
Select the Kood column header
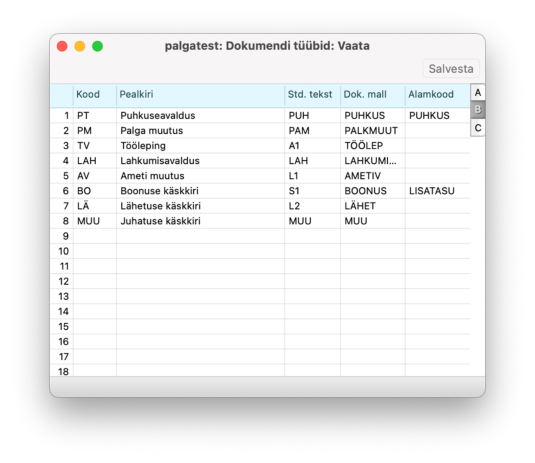point(95,95)
